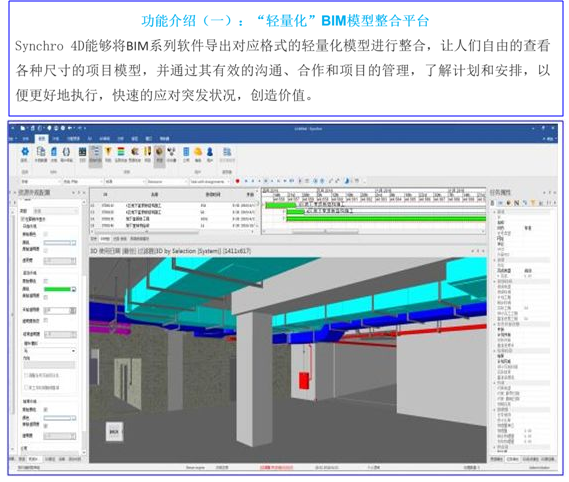This screenshot has height=482, width=569.
Task: Click the blue gear icon in the ribbon
Action: 25,152
